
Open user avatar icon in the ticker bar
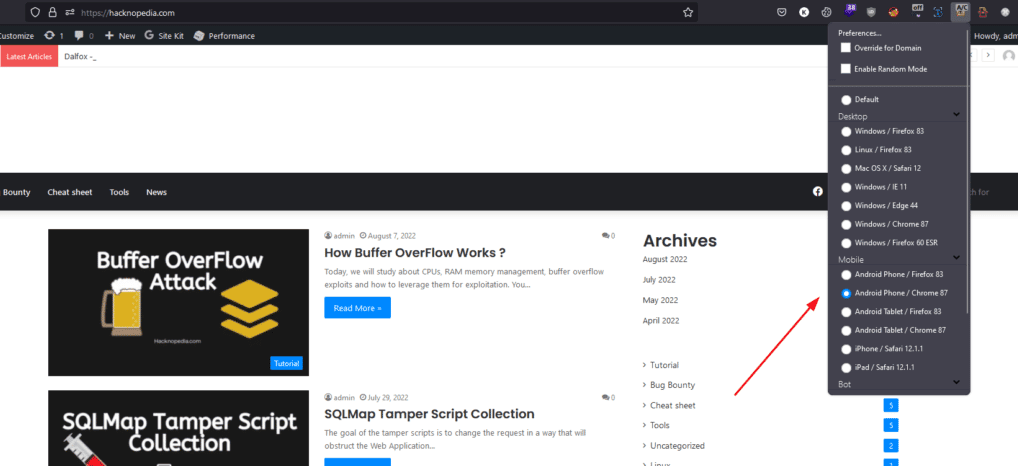pyautogui.click(x=1008, y=56)
